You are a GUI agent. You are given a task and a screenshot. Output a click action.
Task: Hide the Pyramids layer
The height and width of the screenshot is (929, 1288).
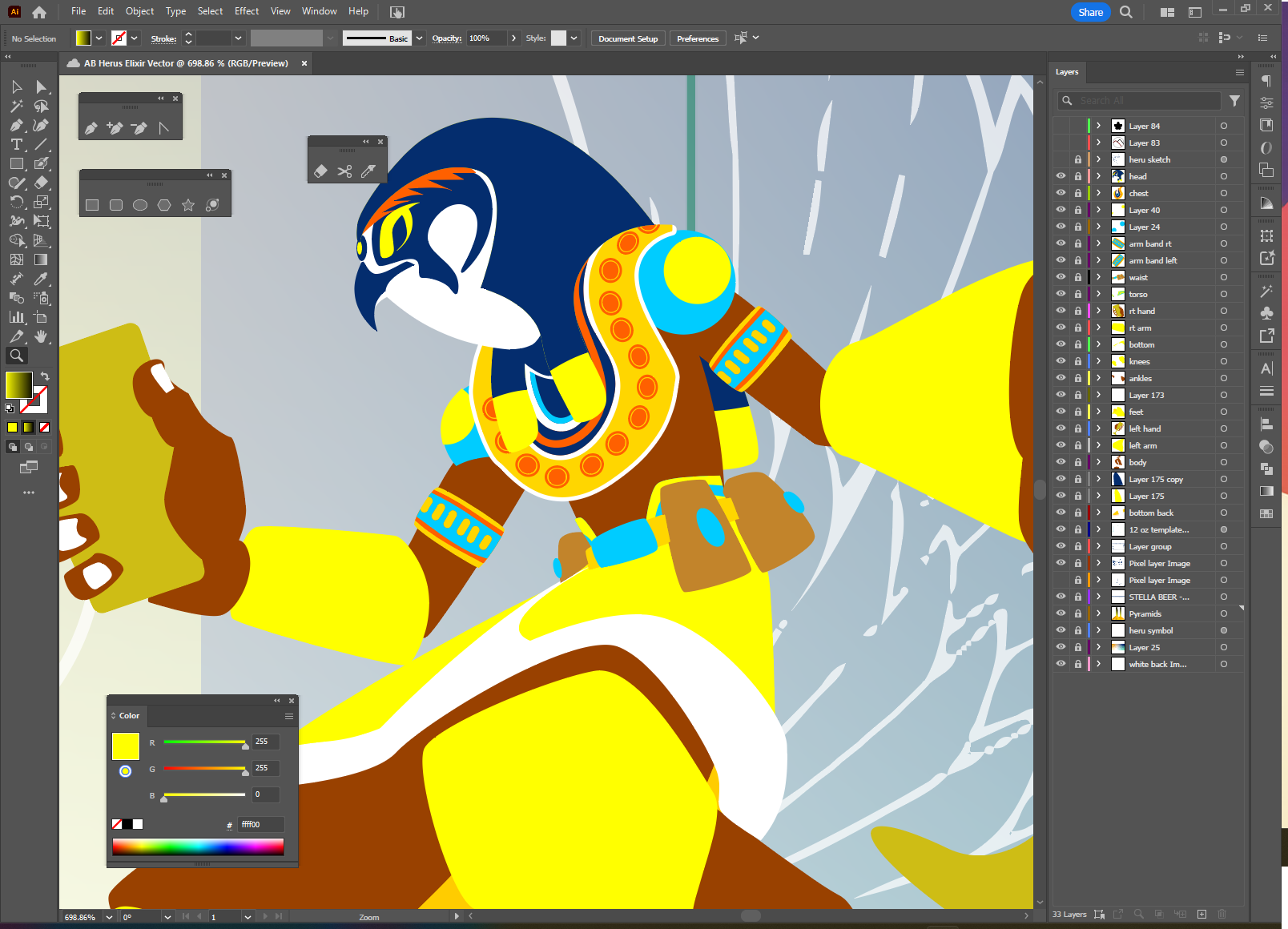(1061, 613)
